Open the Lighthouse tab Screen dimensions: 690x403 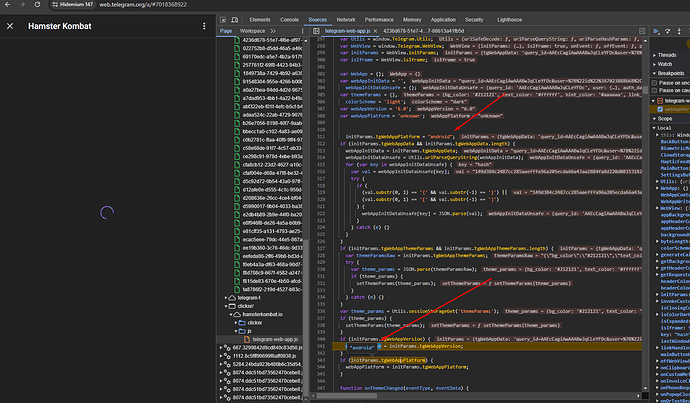pos(510,20)
